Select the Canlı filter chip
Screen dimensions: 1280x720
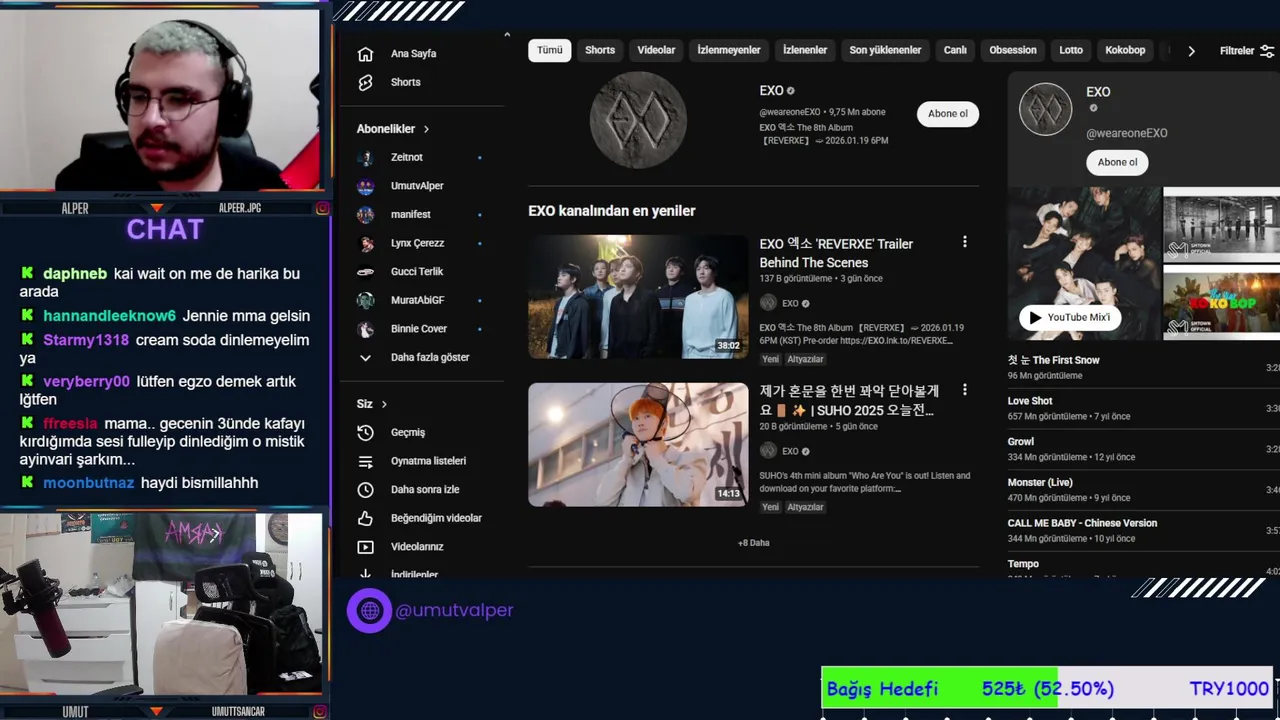coord(955,50)
